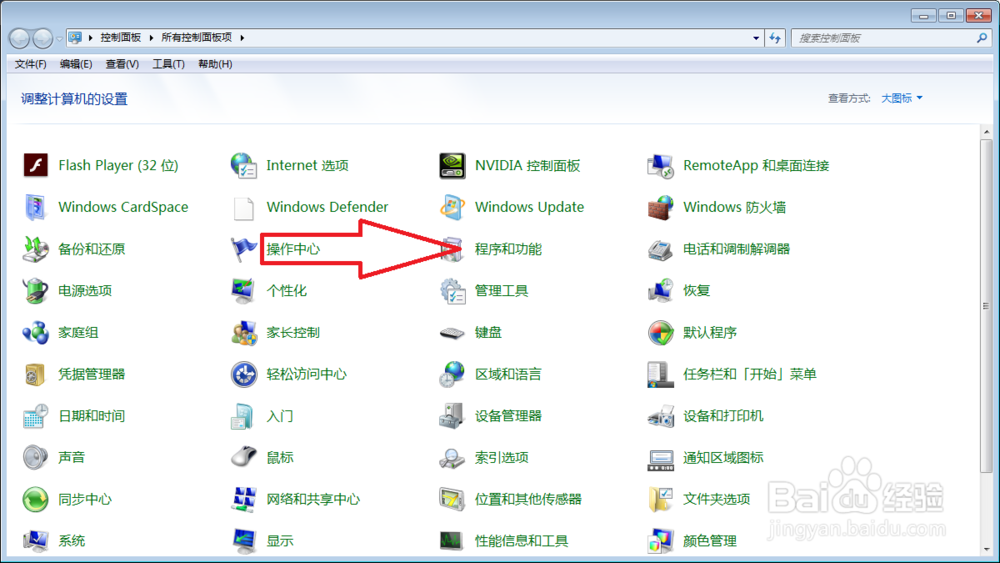
Task: Open the Flash Player (32 位) icon
Action: [36, 165]
